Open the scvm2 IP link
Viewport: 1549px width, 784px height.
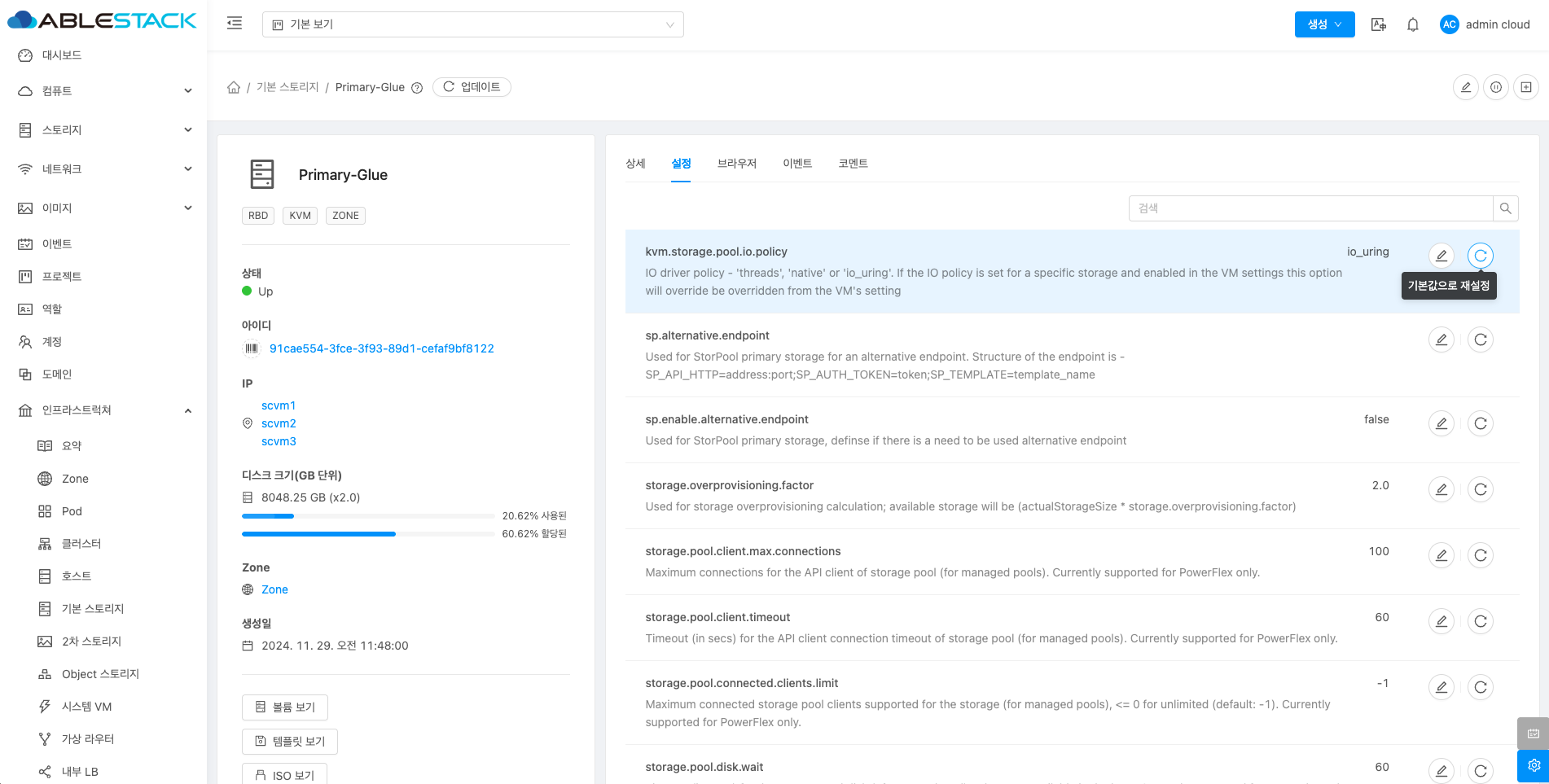(x=279, y=423)
